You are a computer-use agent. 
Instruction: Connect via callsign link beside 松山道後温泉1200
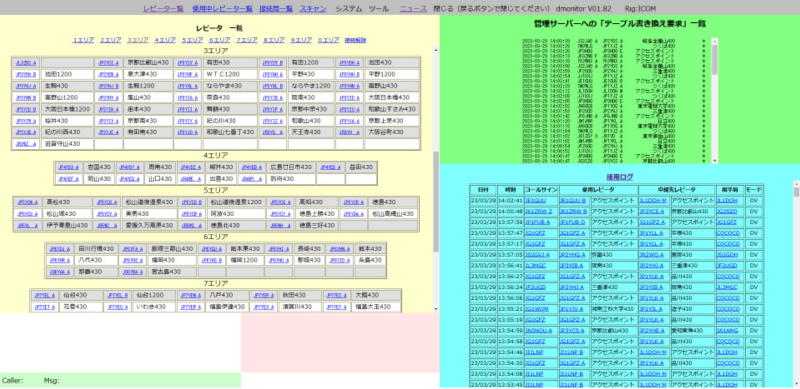click(192, 202)
